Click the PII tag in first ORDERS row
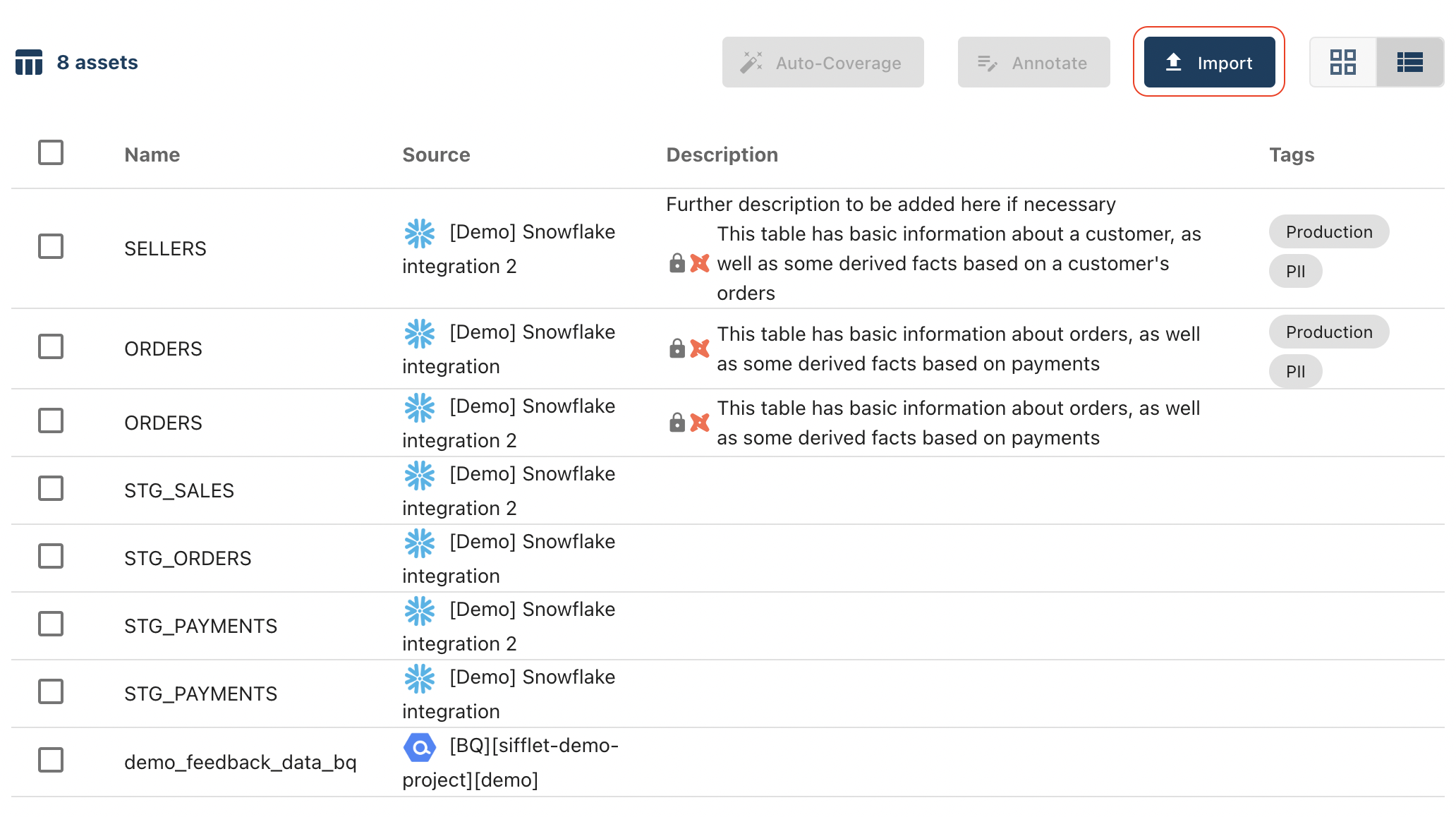1456x817 pixels. click(x=1295, y=371)
